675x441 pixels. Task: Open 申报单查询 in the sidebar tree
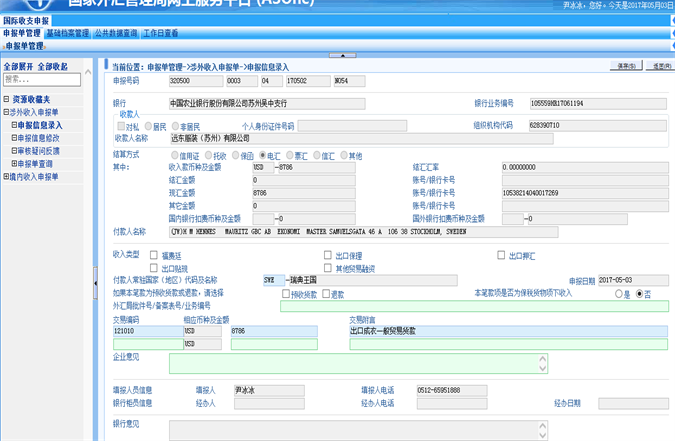point(35,164)
